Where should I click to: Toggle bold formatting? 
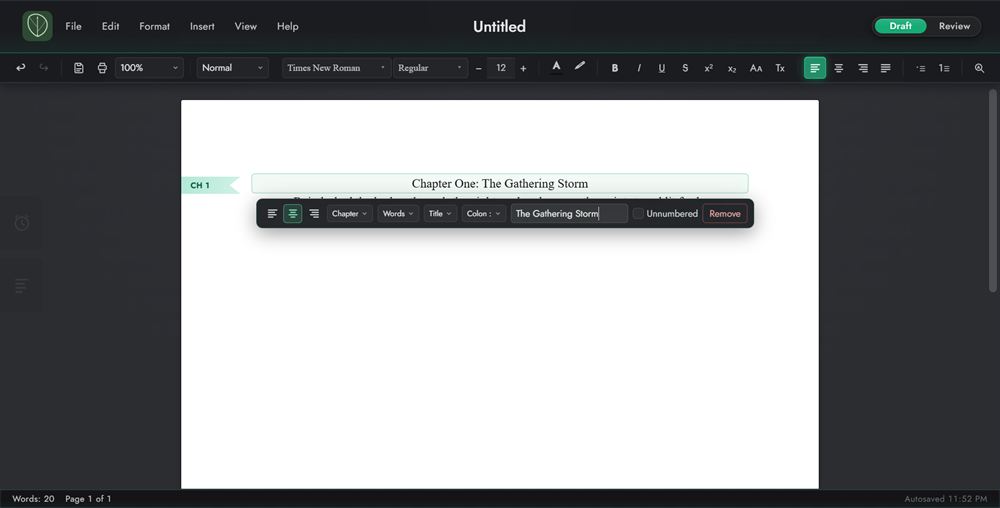615,68
